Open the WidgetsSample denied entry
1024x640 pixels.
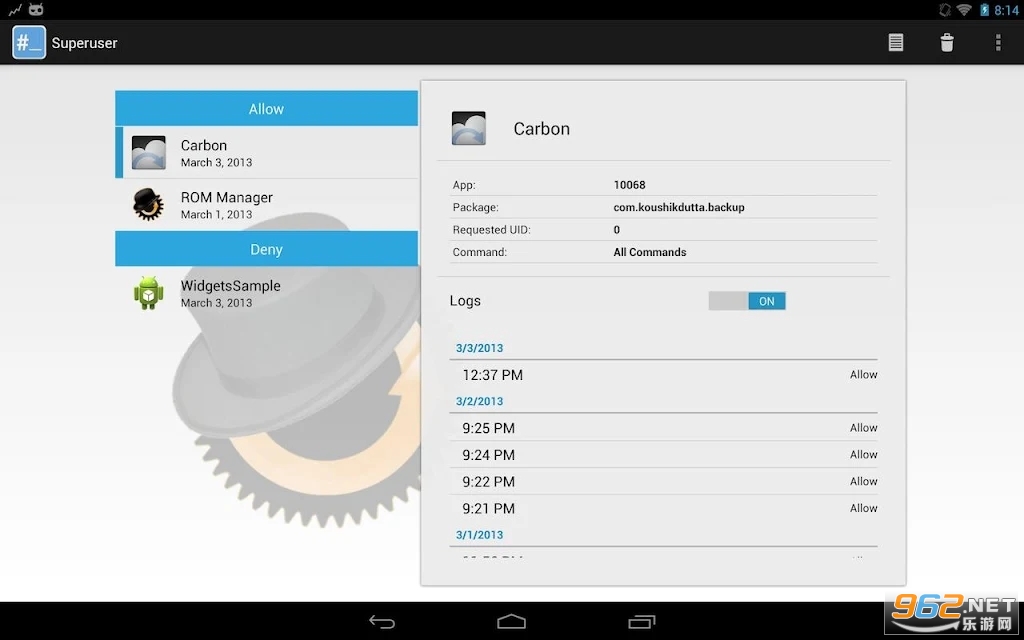click(266, 293)
